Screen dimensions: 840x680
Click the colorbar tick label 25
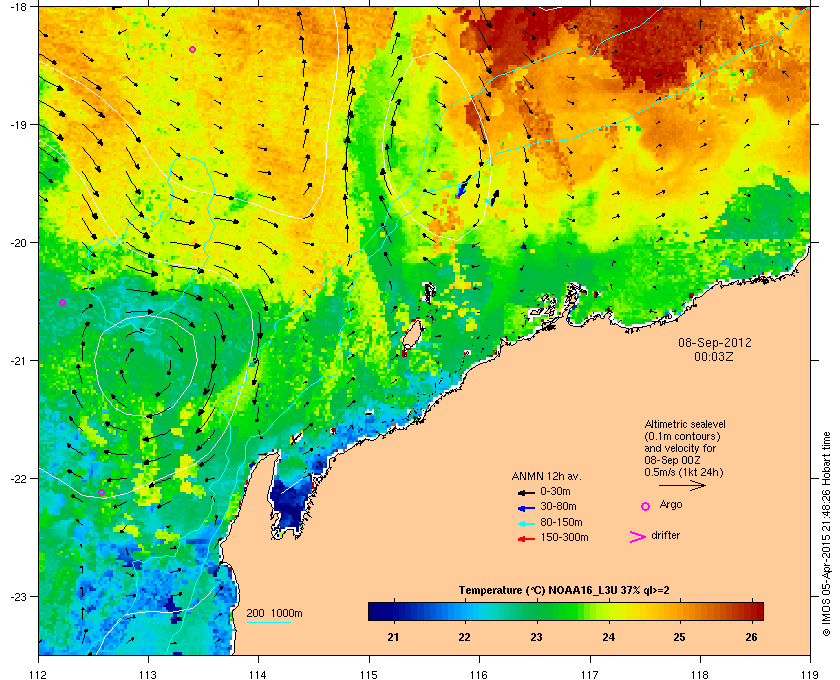click(x=679, y=637)
